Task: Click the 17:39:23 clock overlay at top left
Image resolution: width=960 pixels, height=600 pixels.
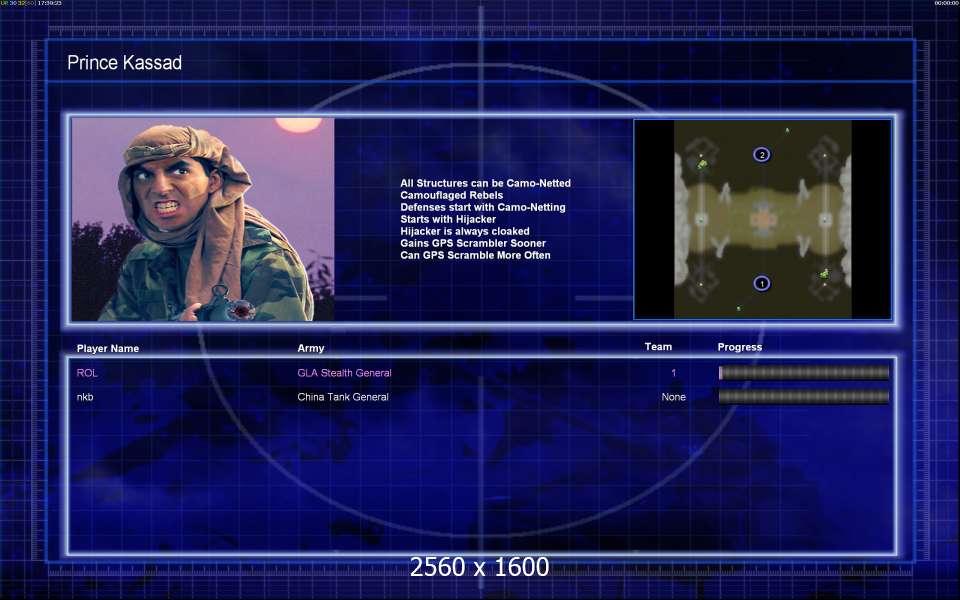Action: coord(50,3)
